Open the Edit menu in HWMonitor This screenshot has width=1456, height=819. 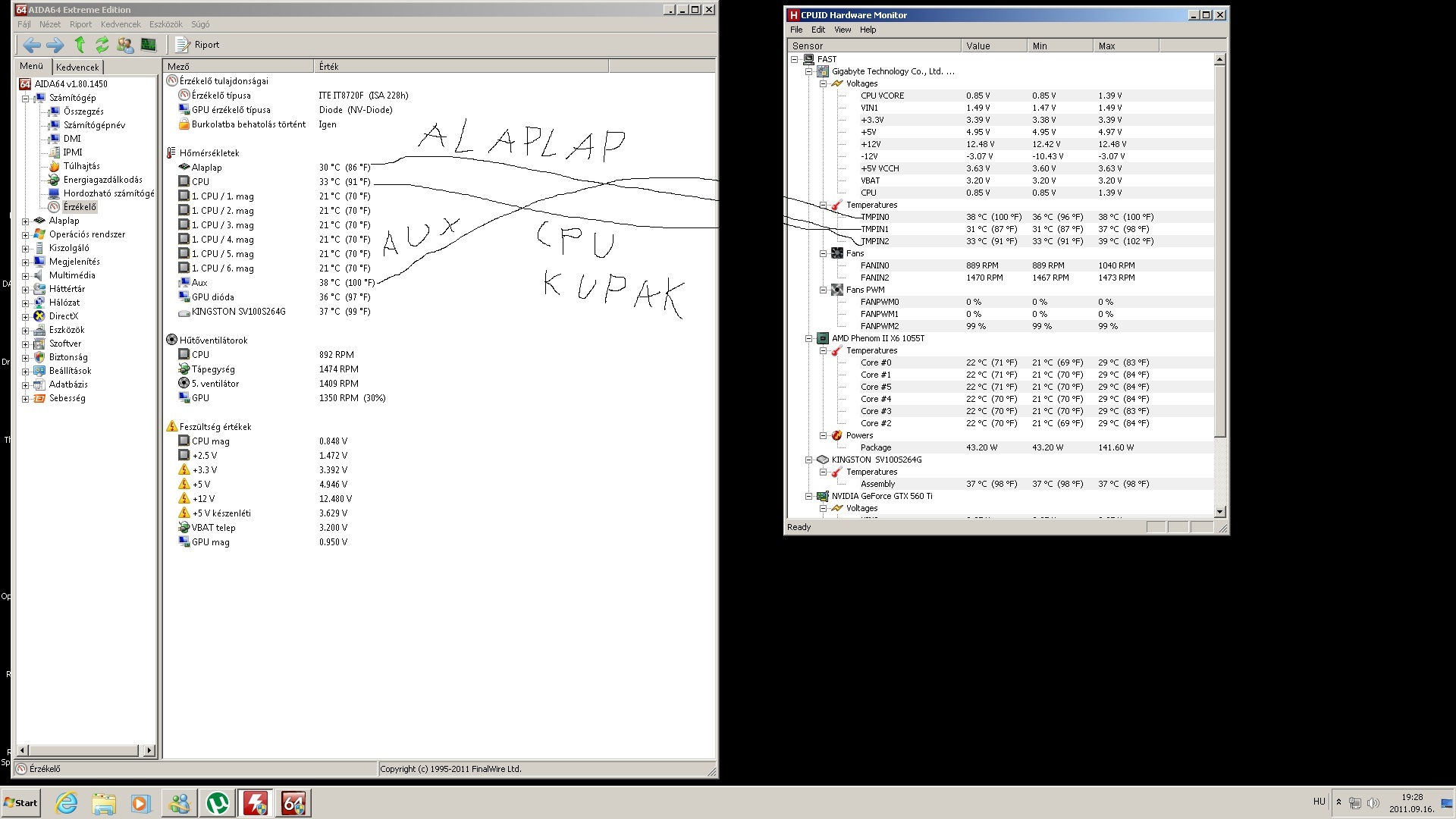coord(818,30)
